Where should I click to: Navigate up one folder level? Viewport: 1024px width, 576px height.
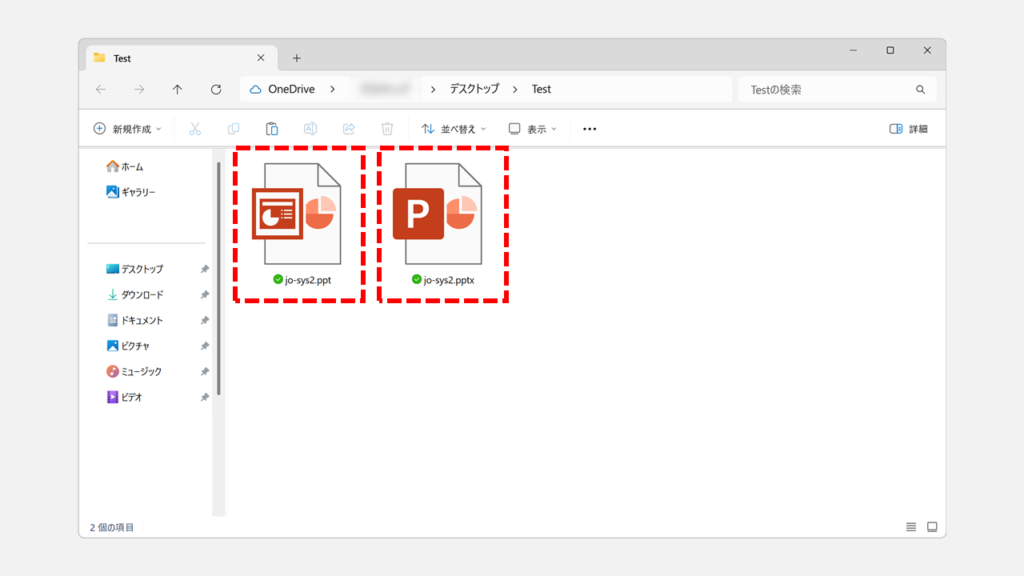click(x=177, y=89)
